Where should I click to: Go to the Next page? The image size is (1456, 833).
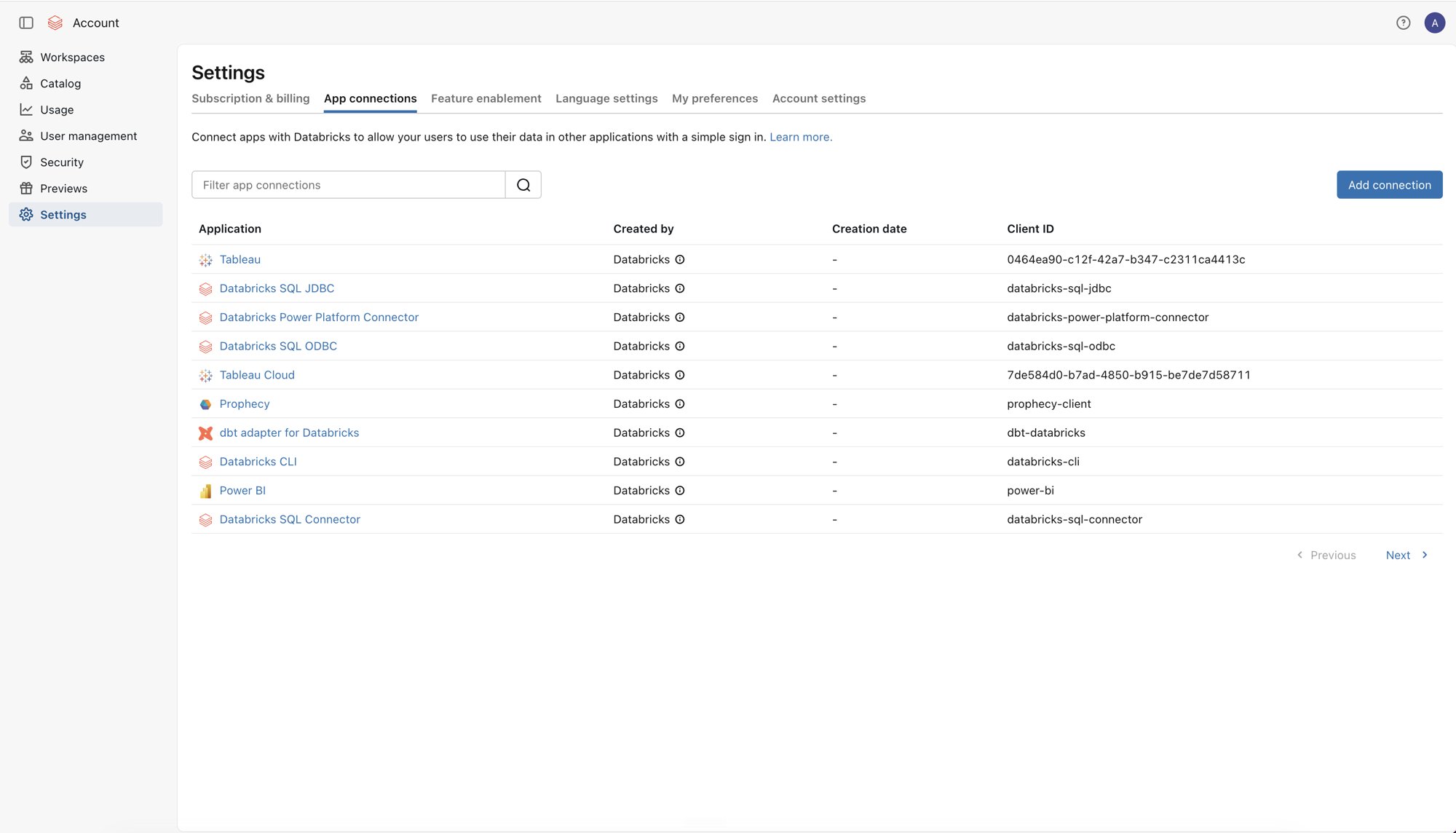point(1407,555)
